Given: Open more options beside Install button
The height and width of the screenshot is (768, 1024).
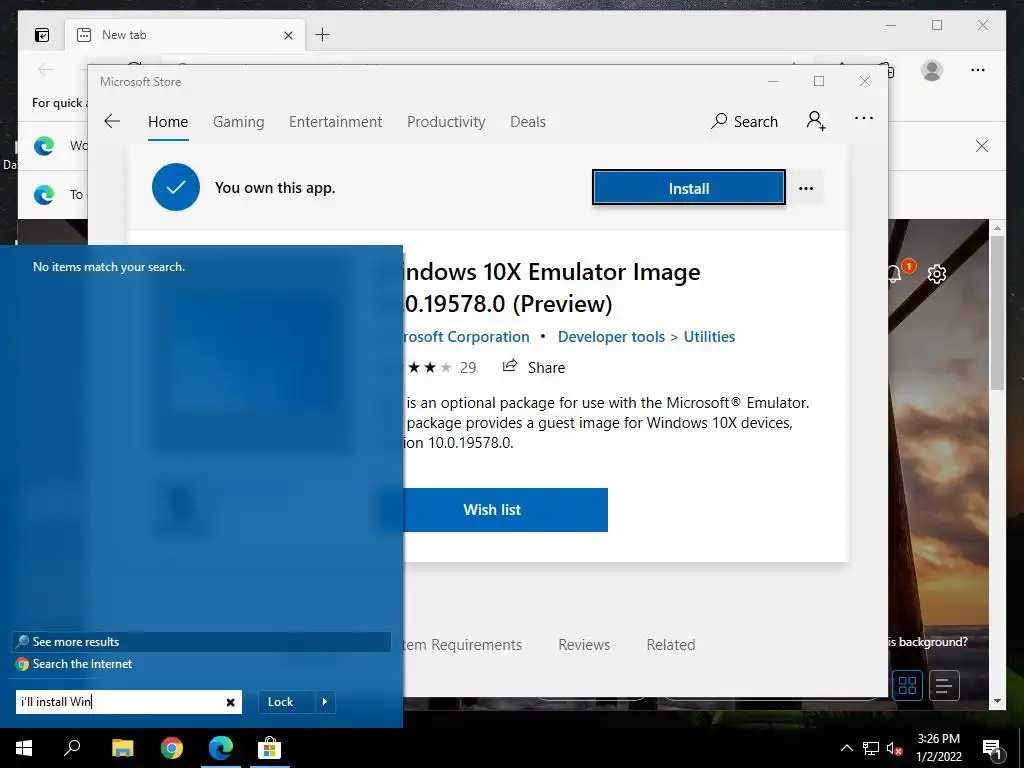Looking at the screenshot, I should click(806, 188).
